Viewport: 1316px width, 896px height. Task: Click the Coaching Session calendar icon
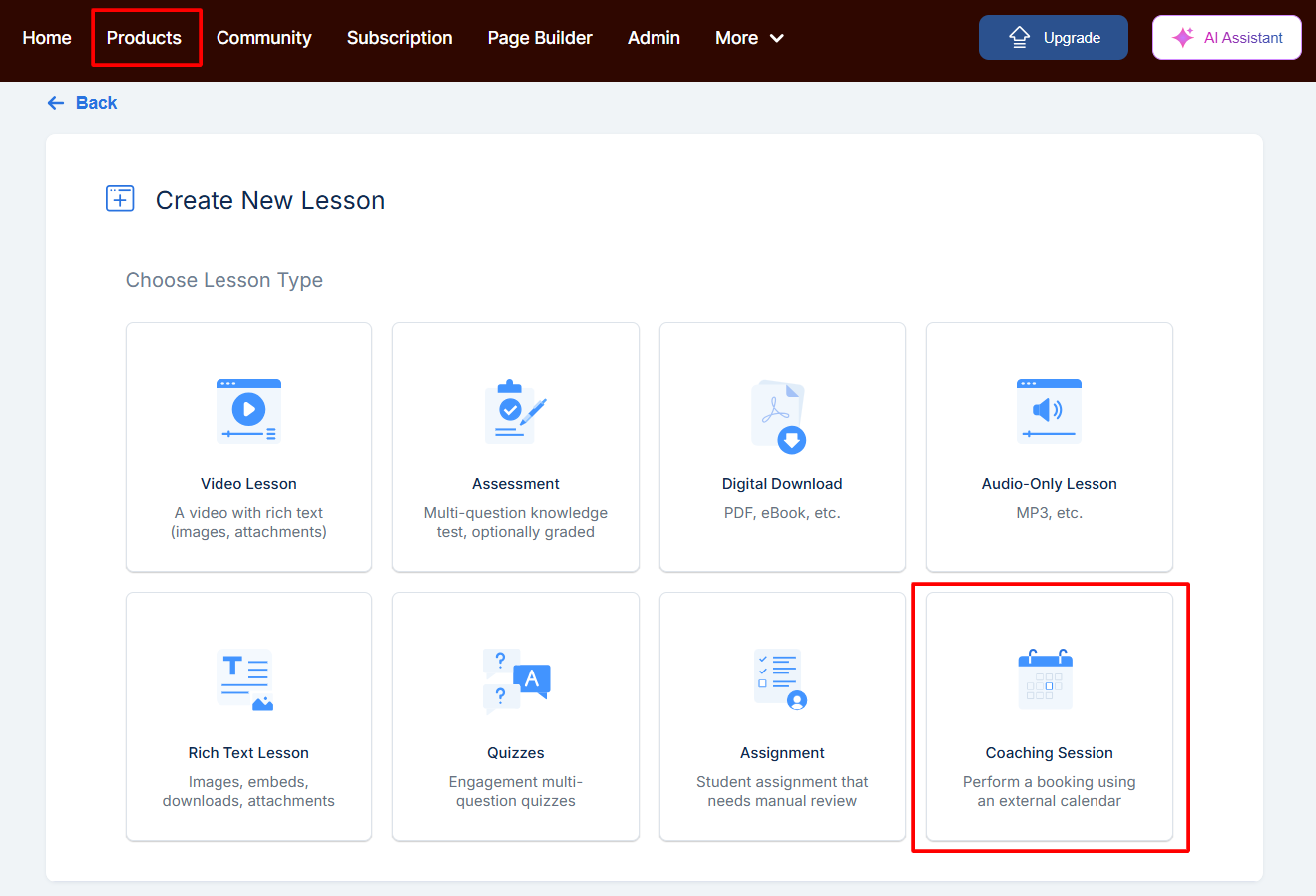(x=1046, y=679)
